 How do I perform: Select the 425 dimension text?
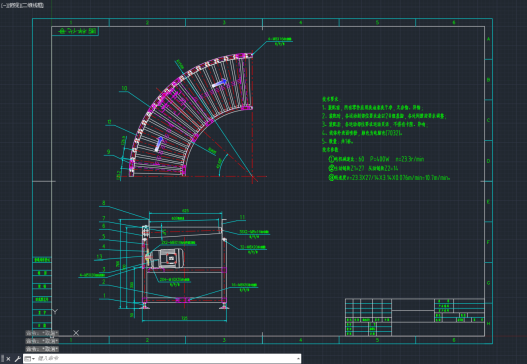pos(185,211)
